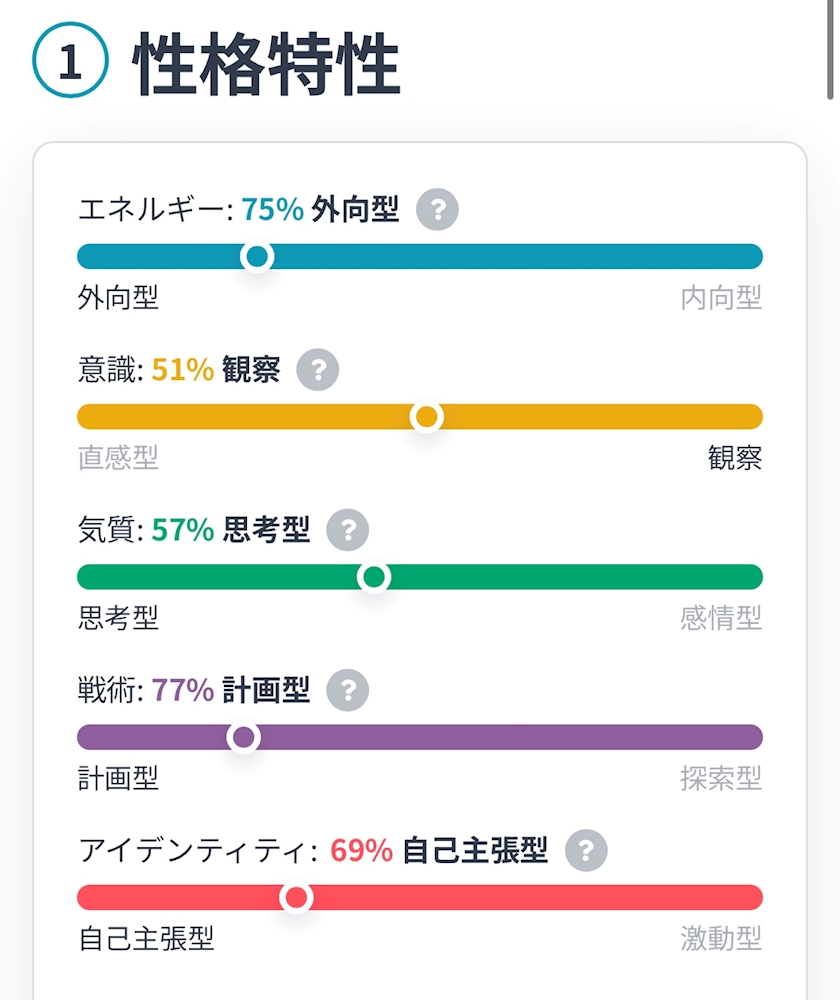Open help icon next to 意識 観察
840x1000 pixels.
tap(318, 369)
